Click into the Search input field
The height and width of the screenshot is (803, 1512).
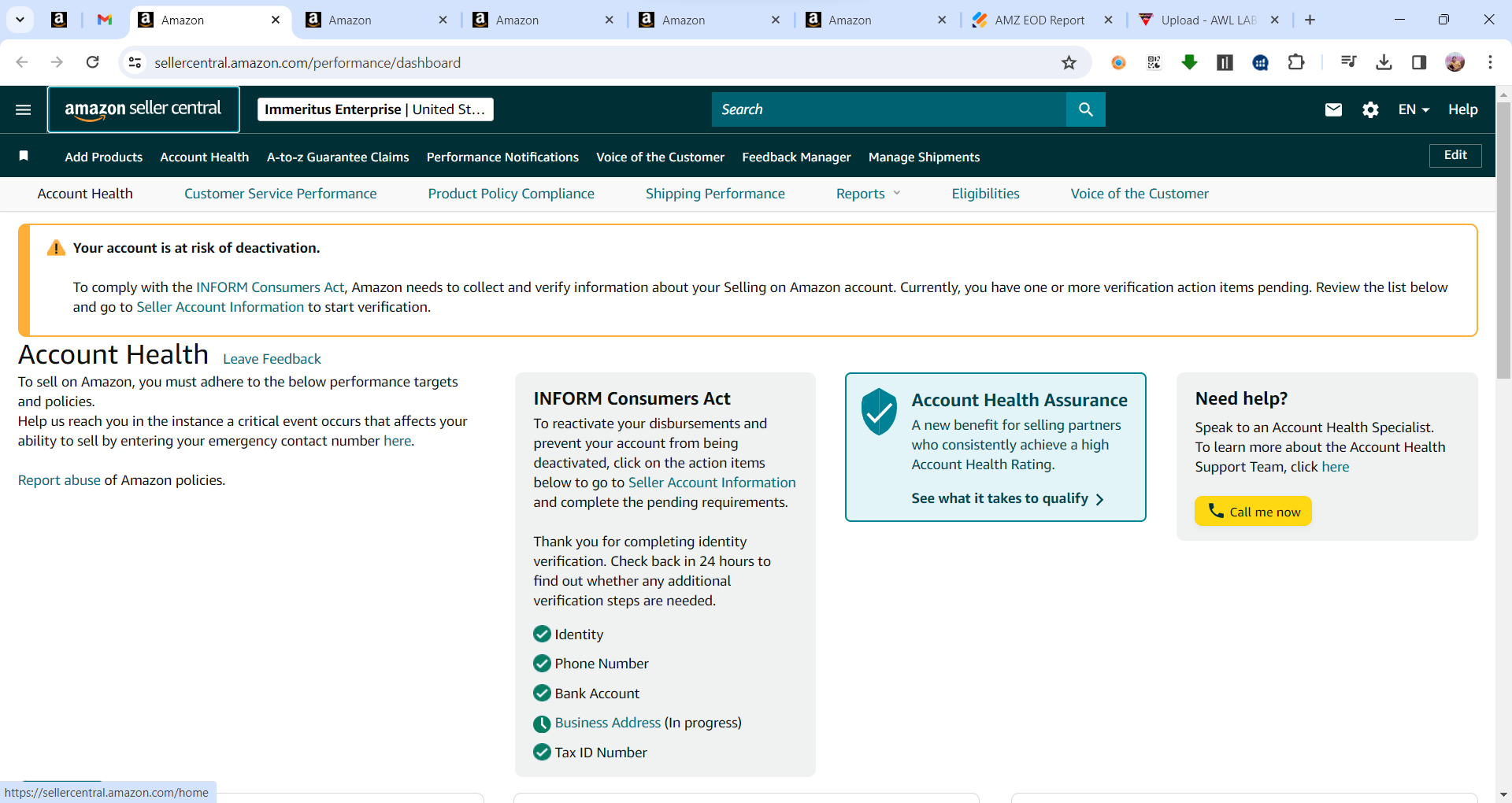click(889, 109)
